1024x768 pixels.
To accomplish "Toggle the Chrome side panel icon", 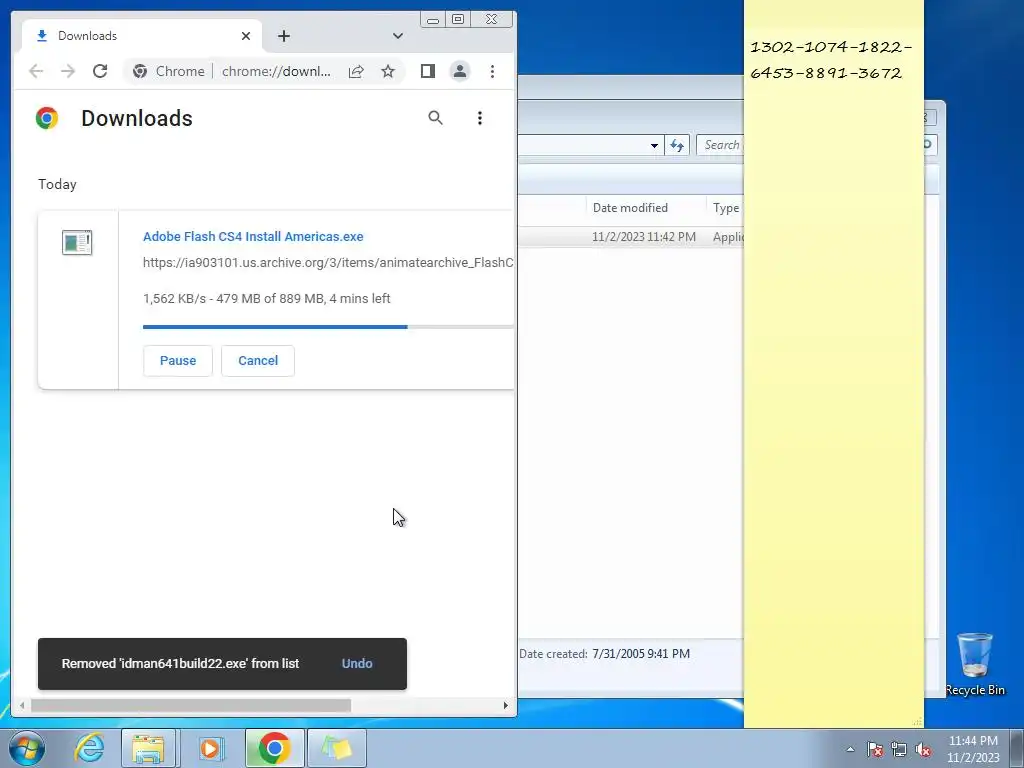I will pyautogui.click(x=428, y=71).
